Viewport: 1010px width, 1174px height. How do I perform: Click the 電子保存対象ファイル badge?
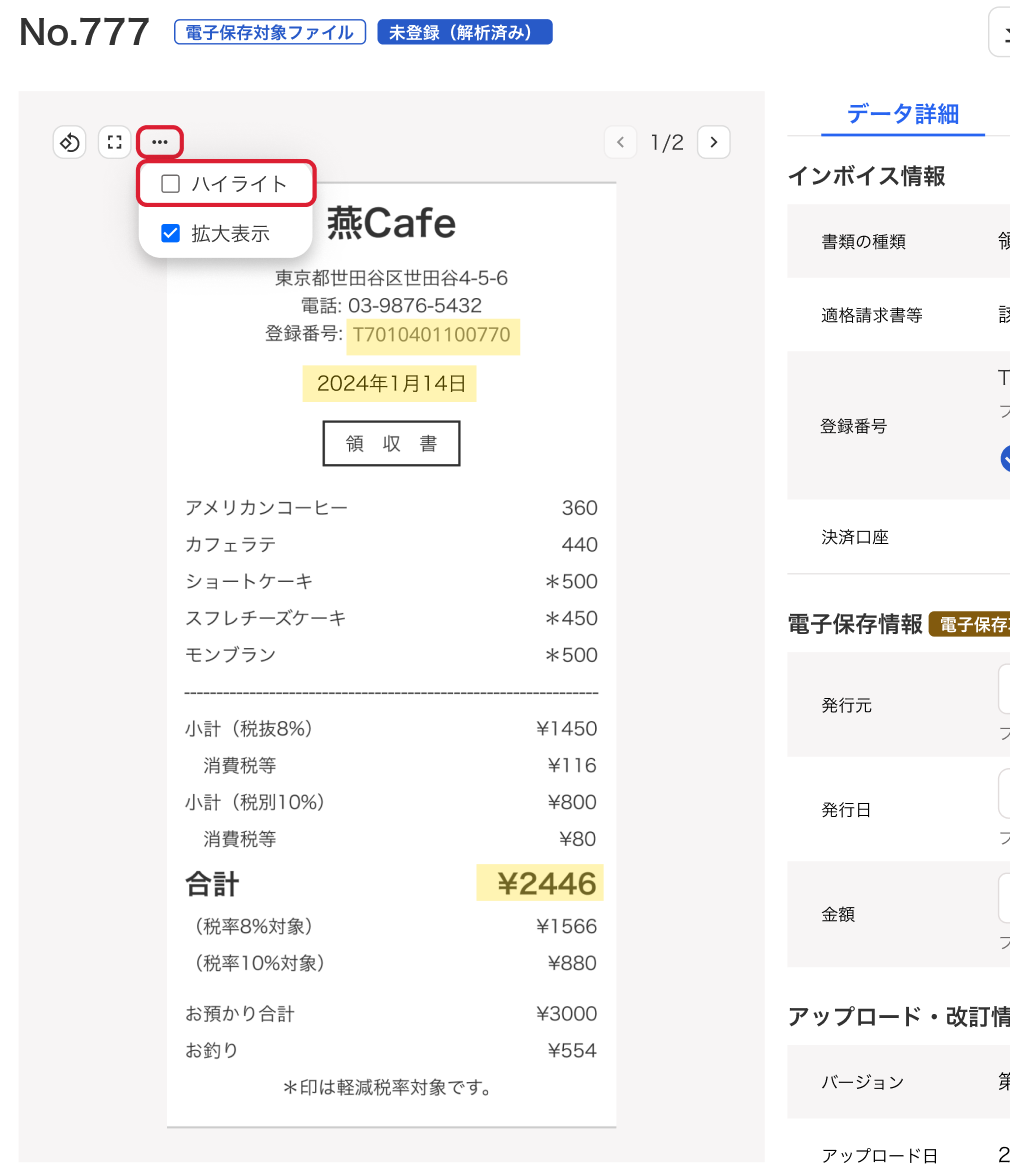[x=270, y=33]
